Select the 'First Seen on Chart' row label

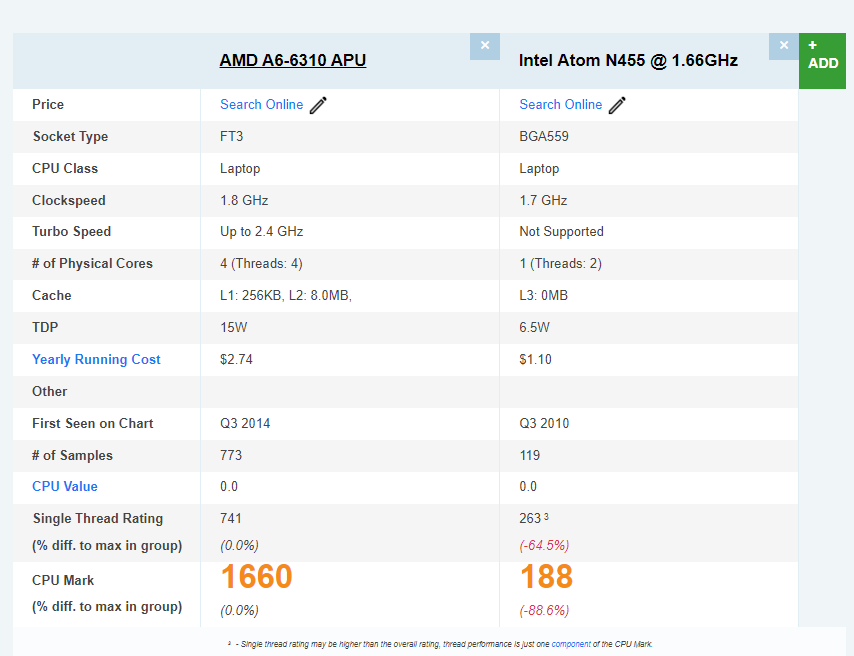click(x=93, y=423)
